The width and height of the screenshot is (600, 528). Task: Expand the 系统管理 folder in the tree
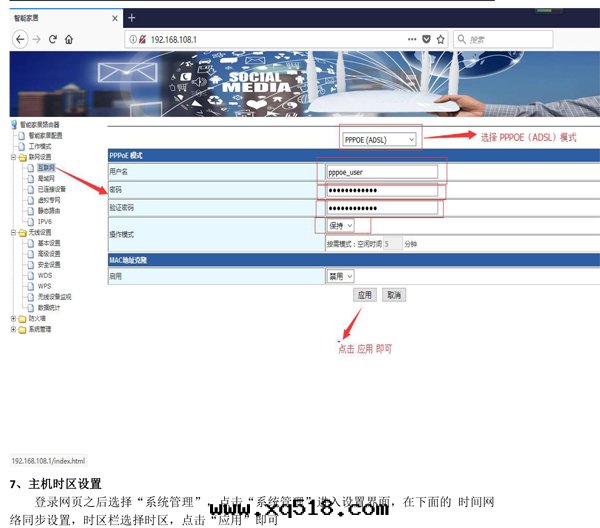13,329
